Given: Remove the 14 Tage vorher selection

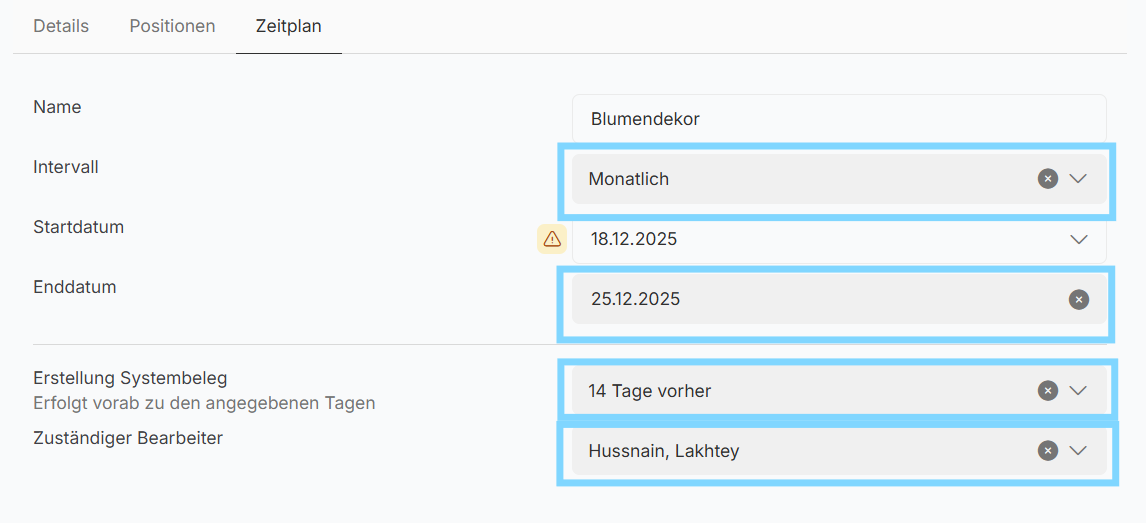Looking at the screenshot, I should tap(1047, 391).
